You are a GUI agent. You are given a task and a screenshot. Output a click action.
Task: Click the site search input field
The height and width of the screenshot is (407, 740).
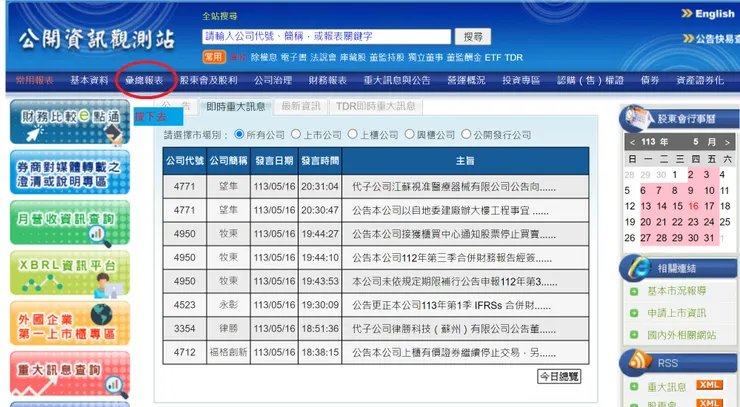[327, 36]
